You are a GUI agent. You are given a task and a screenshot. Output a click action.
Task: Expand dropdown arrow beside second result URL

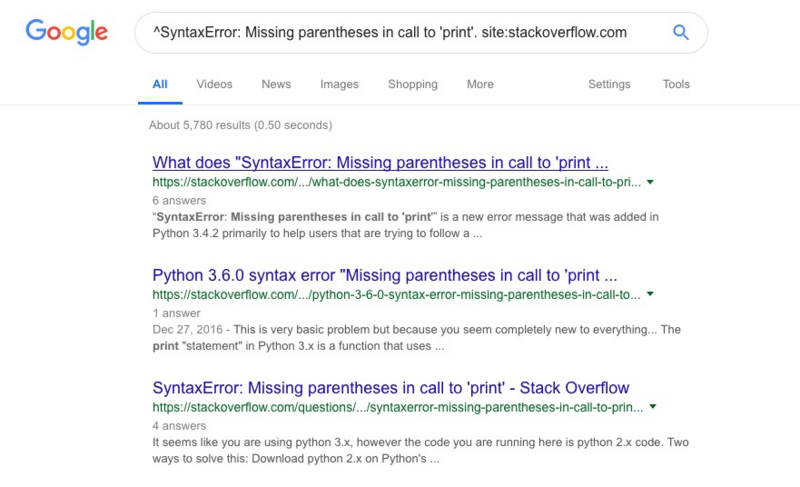651,295
